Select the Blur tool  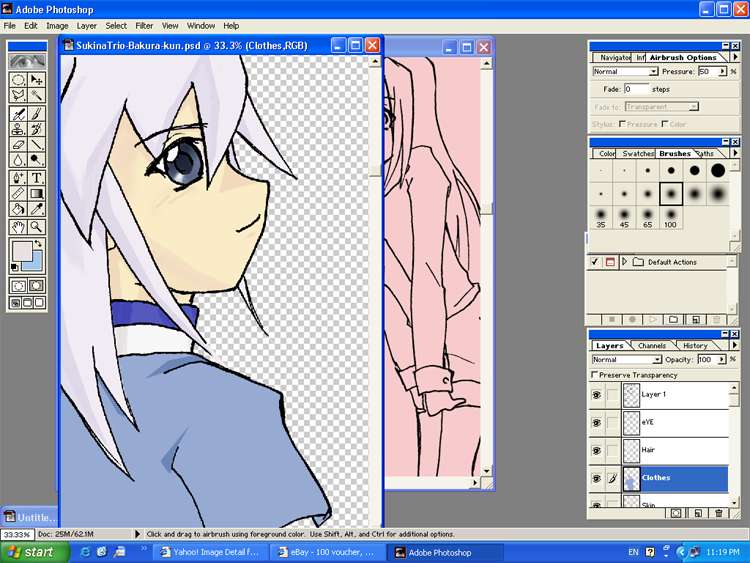pos(18,159)
